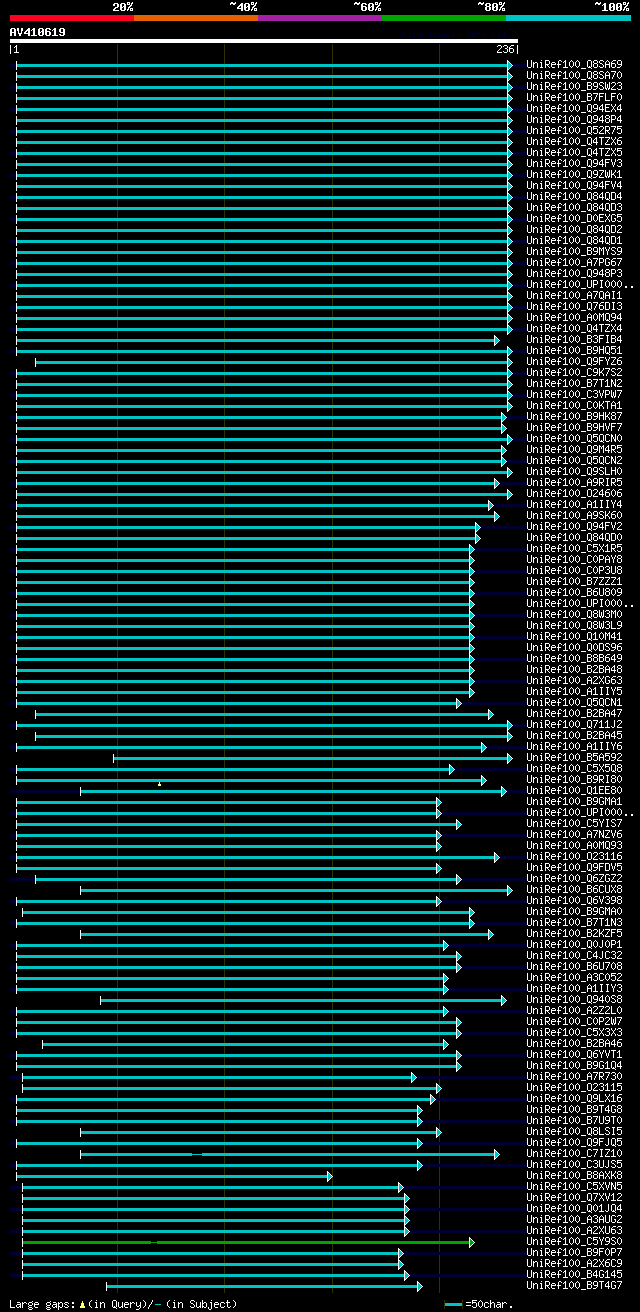Screen dimensions: 640x1312
Task: Click the =50char. scale legend text
Action: 489,1304
